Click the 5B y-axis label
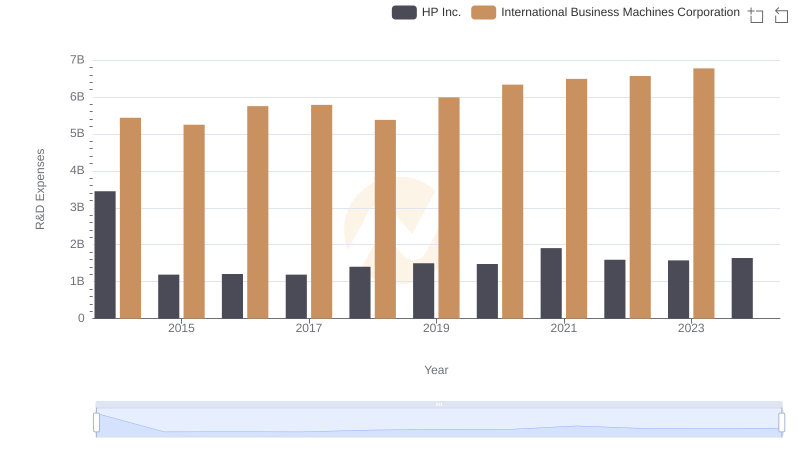Image resolution: width=800 pixels, height=461 pixels. [77, 134]
